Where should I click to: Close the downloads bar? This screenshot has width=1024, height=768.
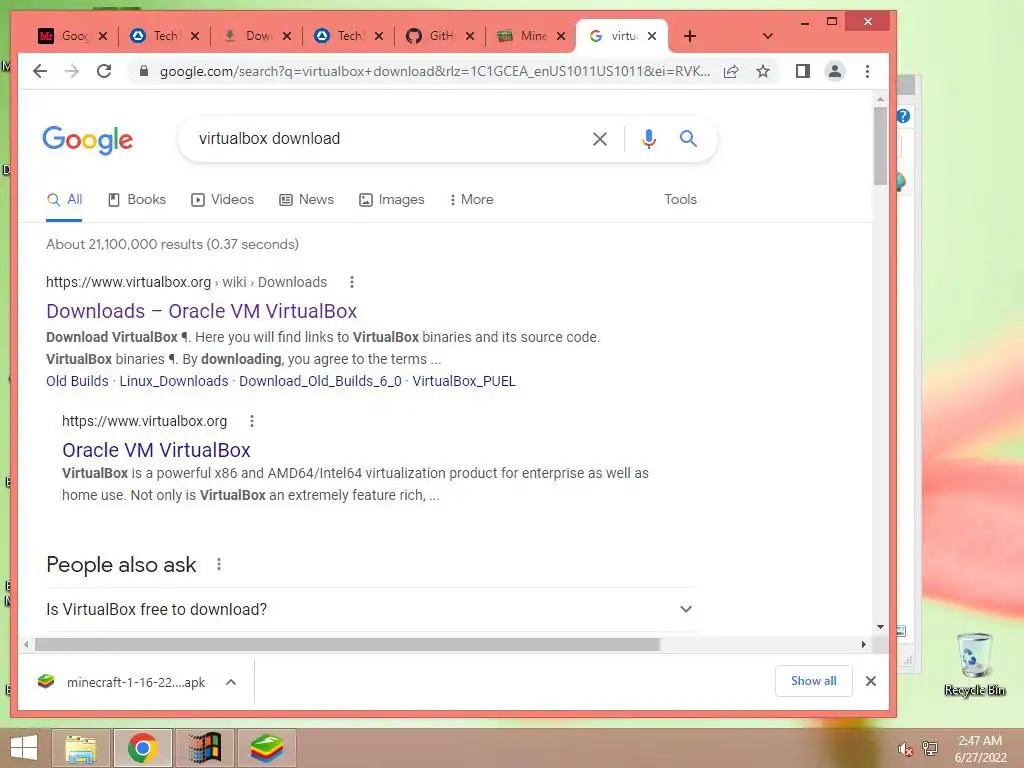(871, 681)
